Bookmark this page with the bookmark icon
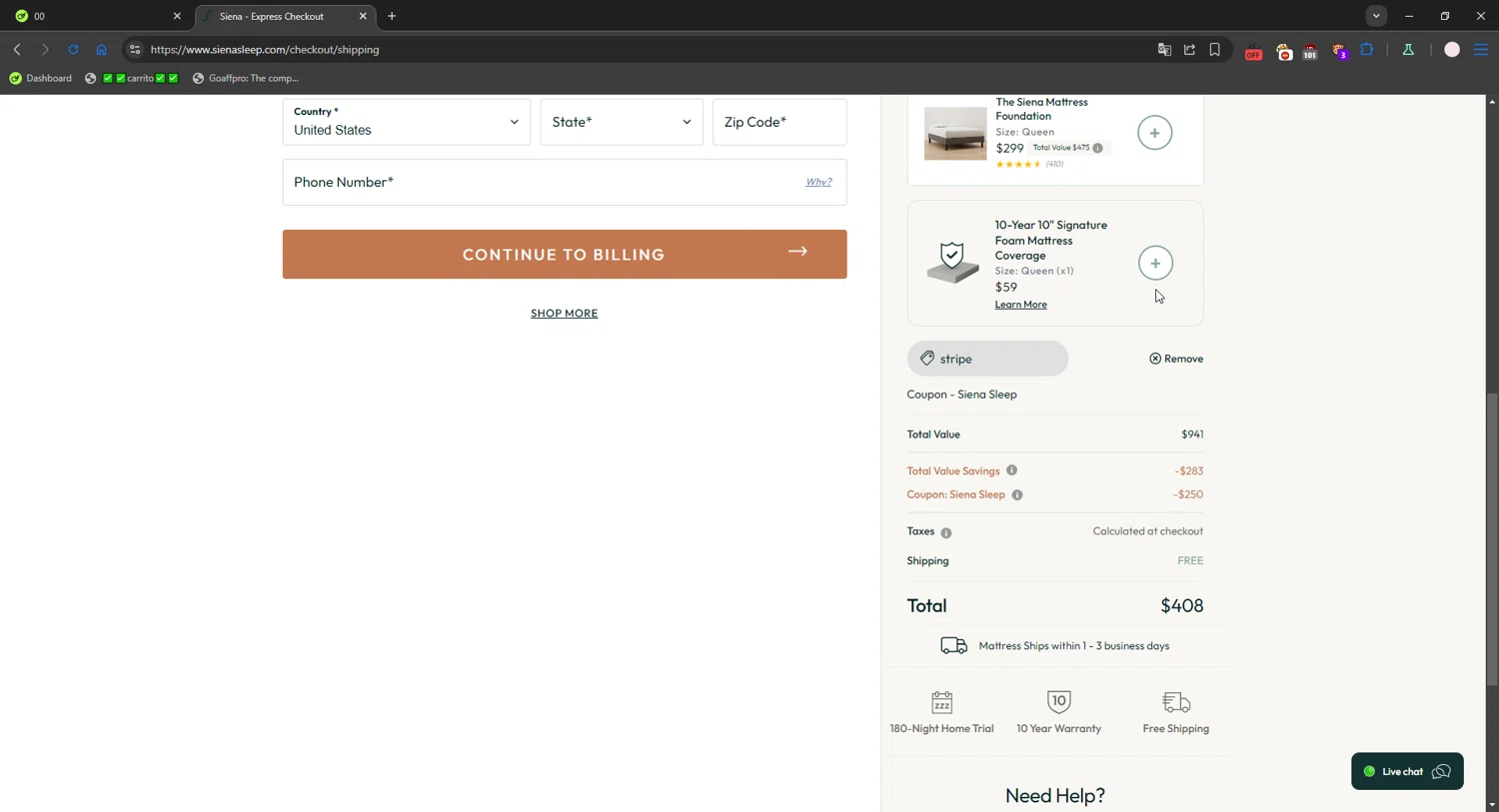1499x812 pixels. click(x=1215, y=49)
